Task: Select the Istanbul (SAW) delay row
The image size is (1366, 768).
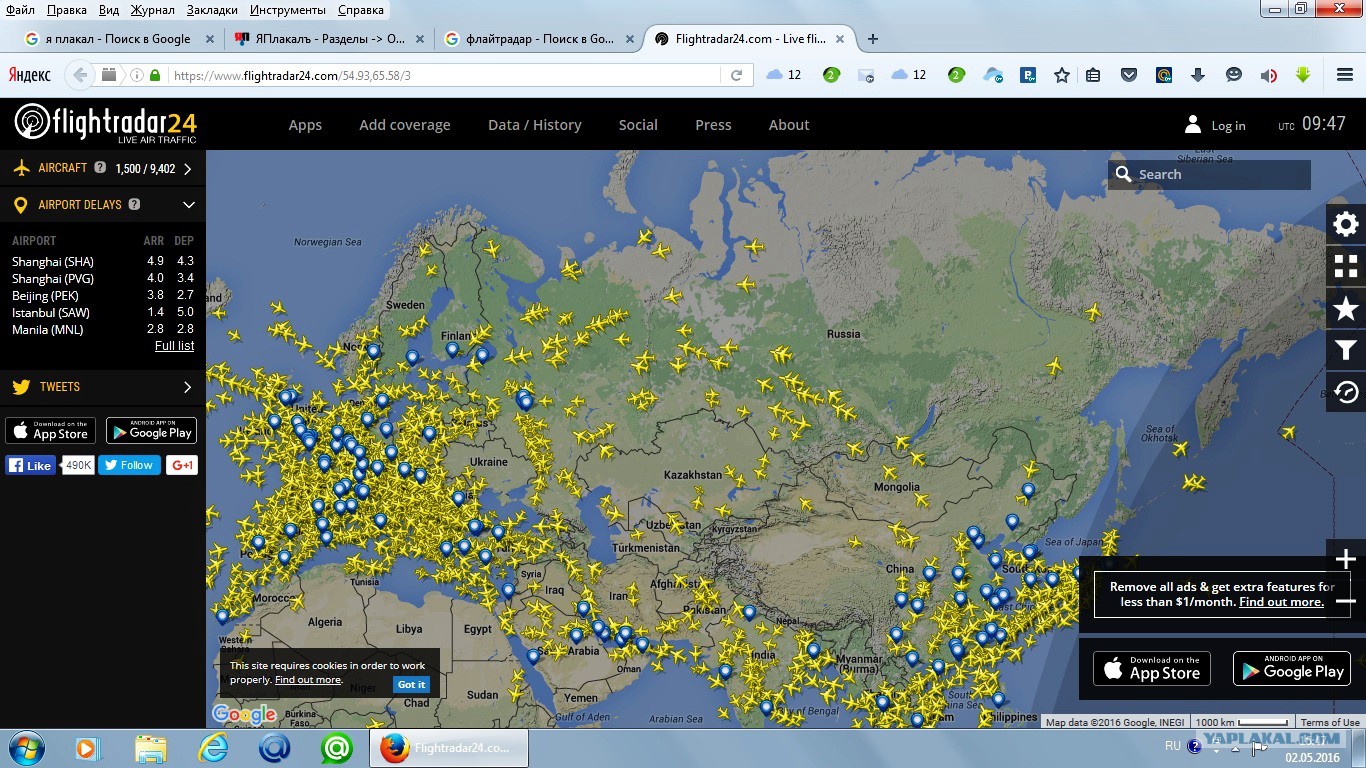Action: point(103,313)
